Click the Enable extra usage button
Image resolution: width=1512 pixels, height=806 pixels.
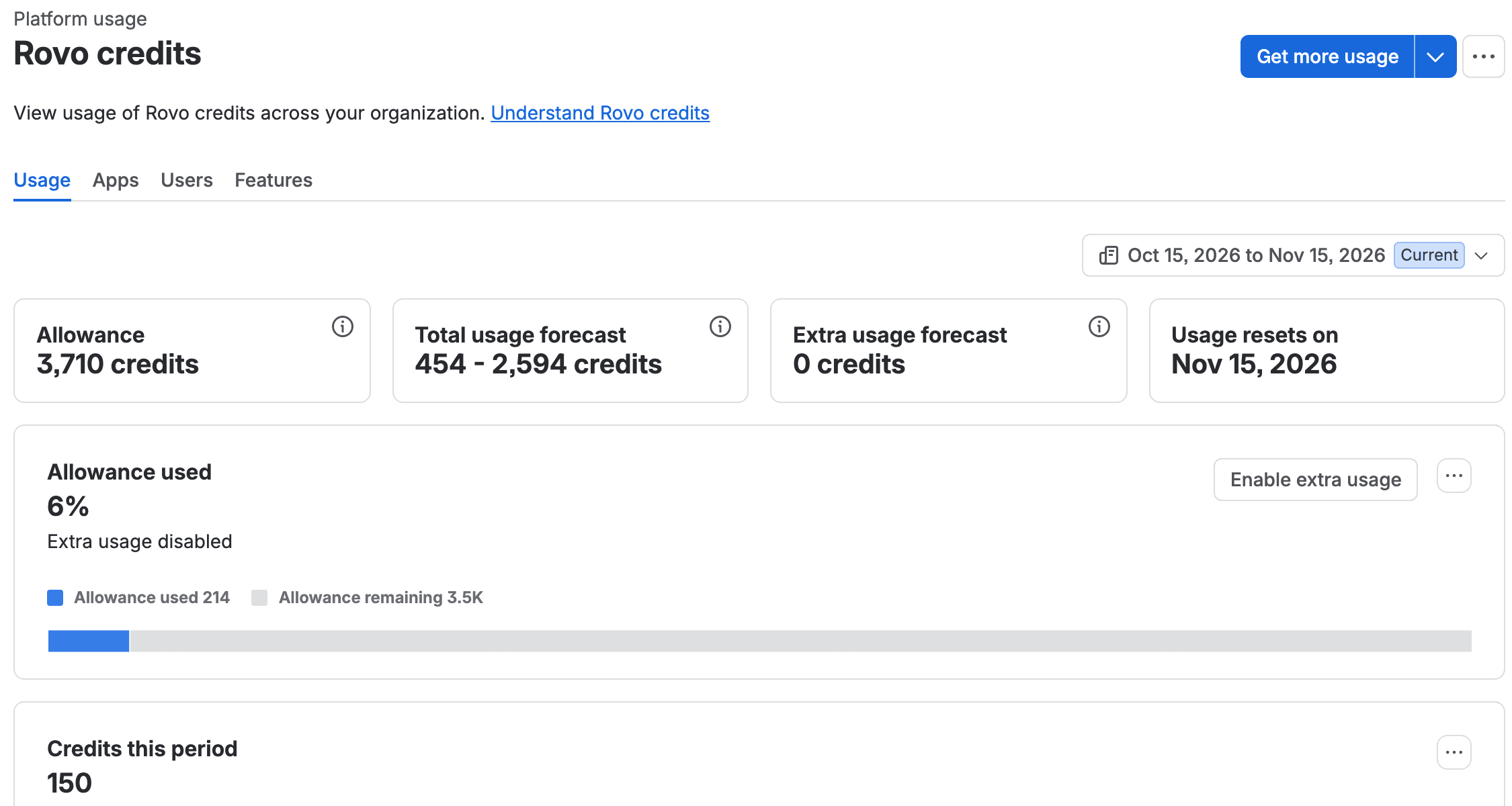[1315, 480]
